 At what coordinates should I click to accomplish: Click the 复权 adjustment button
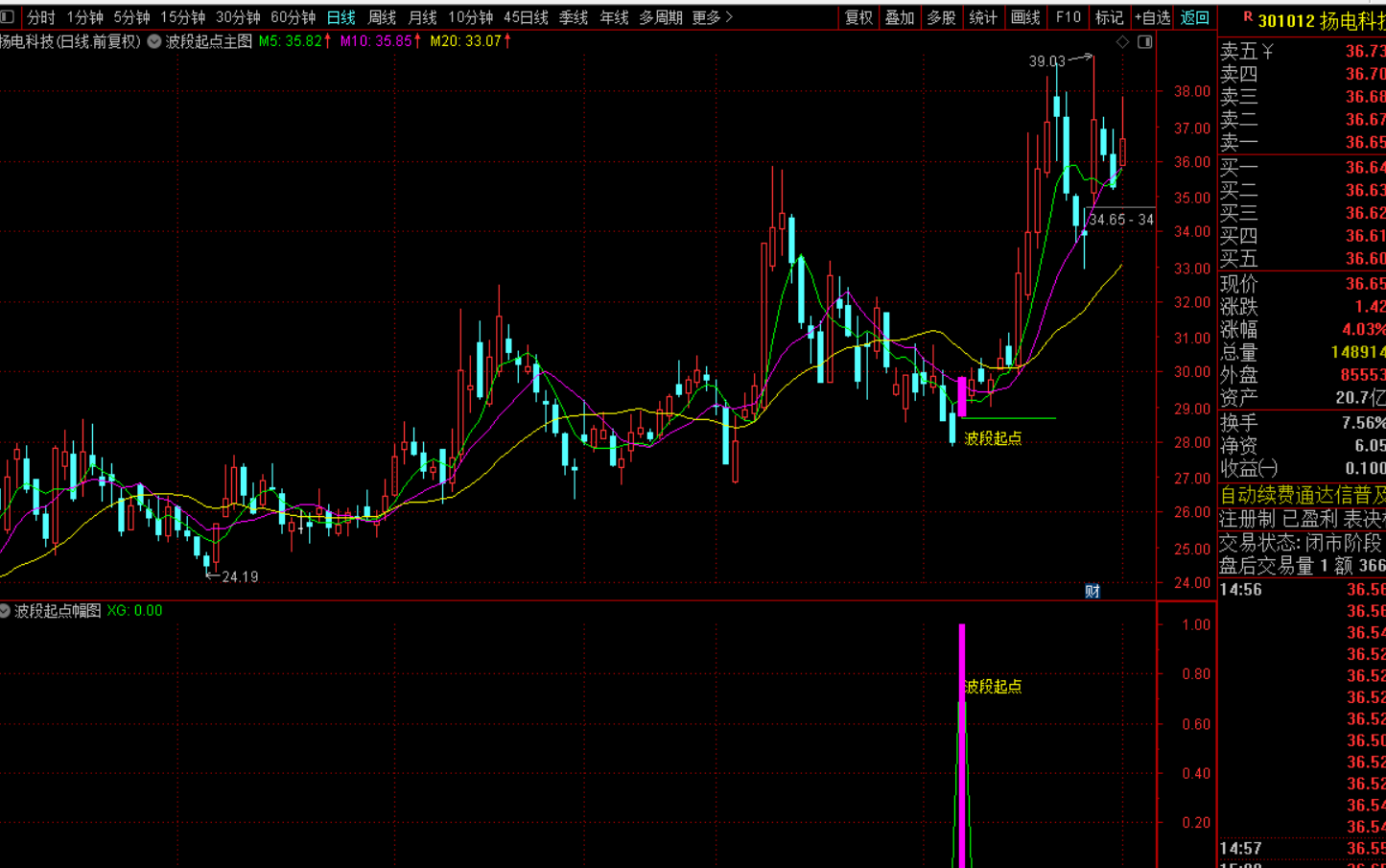[858, 17]
